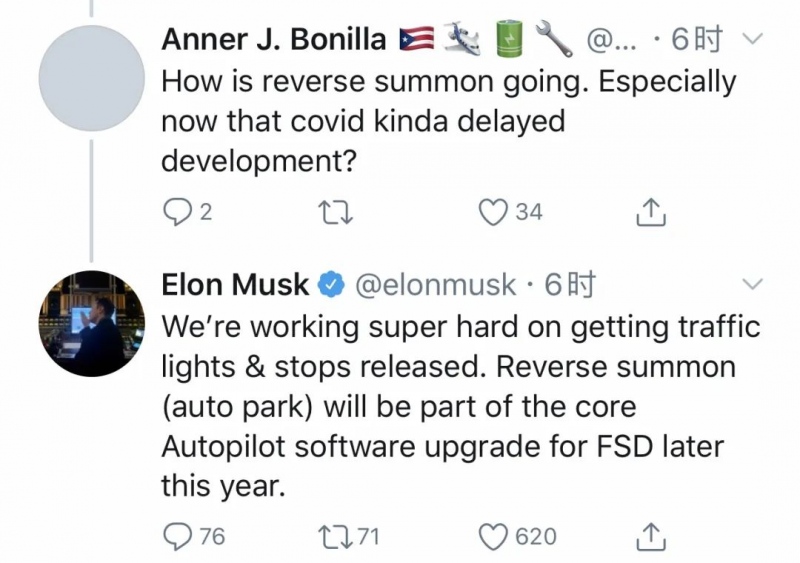
Task: Like Anner J. Bonilla's tweet
Action: 494,211
